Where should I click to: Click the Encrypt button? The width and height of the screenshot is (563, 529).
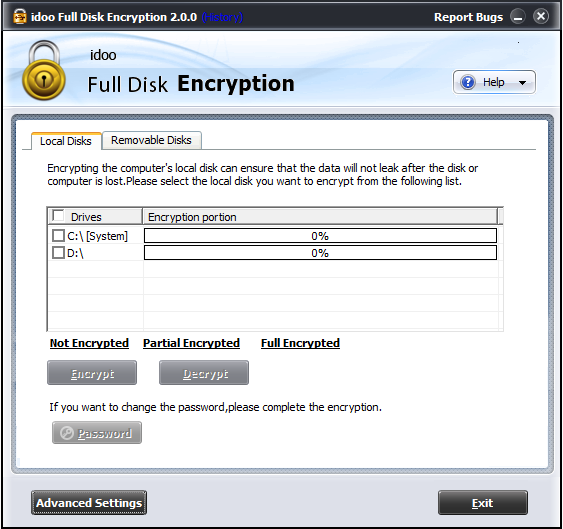[92, 373]
